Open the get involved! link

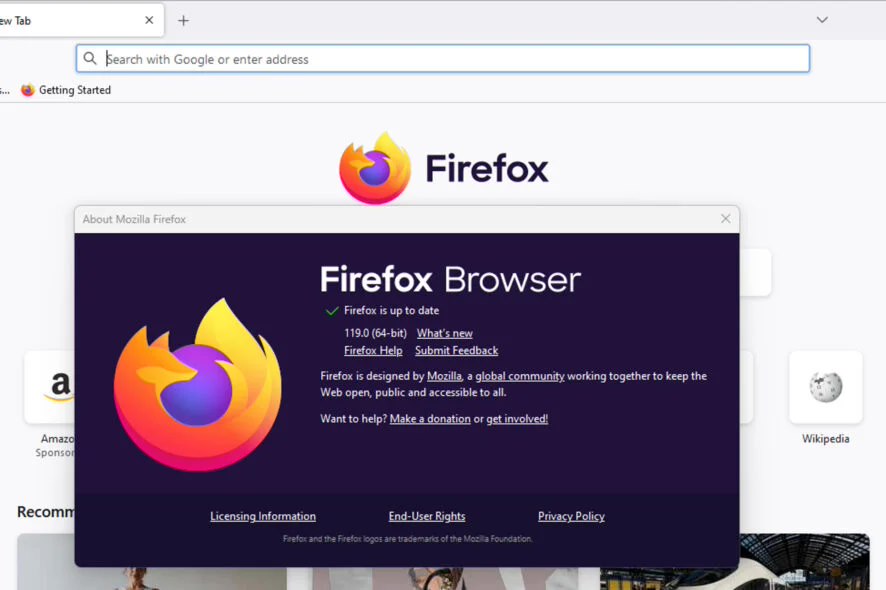(x=517, y=419)
